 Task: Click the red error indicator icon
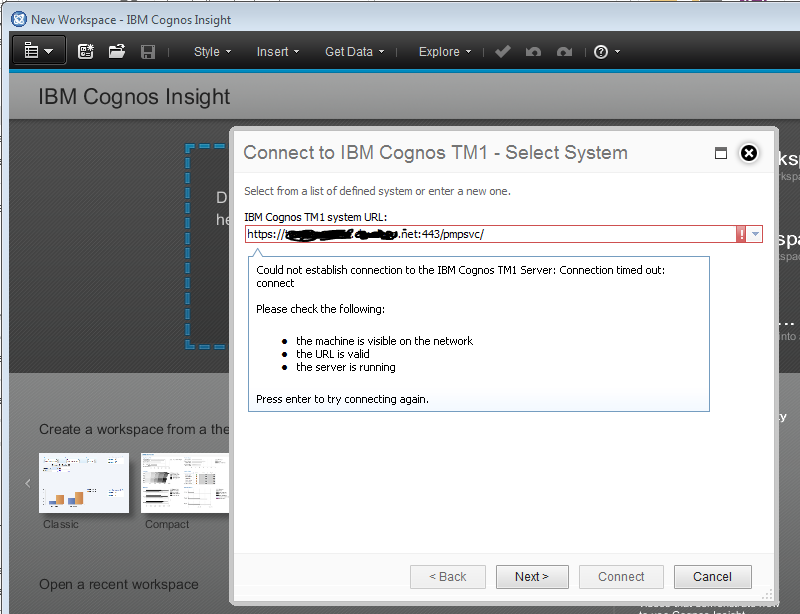coord(741,234)
